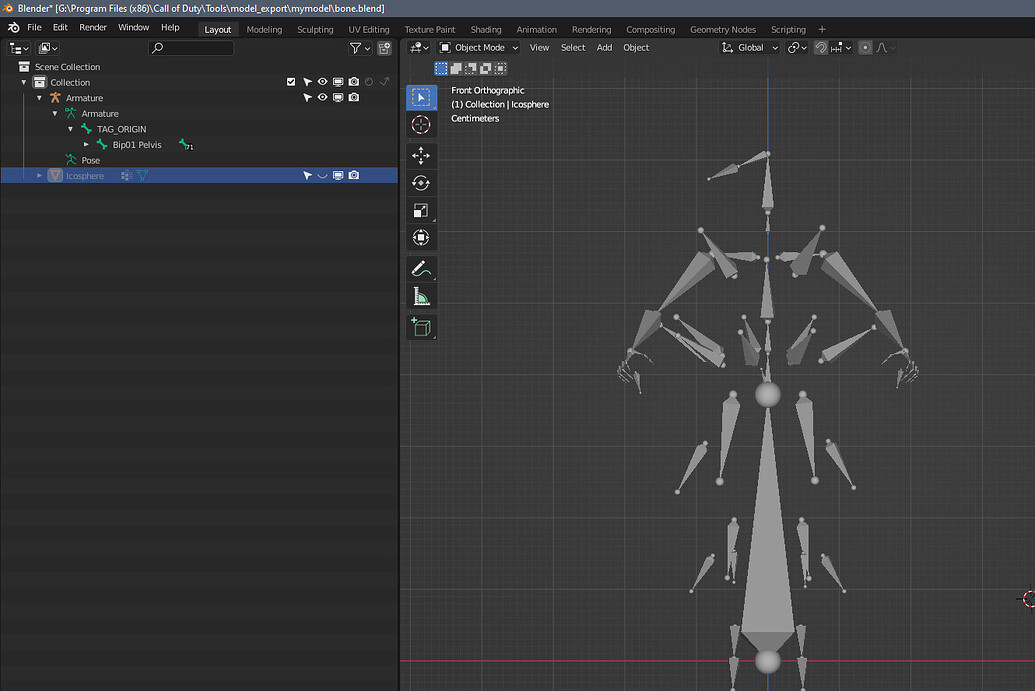
Task: Toggle proportional editing in viewport header
Action: [865, 48]
